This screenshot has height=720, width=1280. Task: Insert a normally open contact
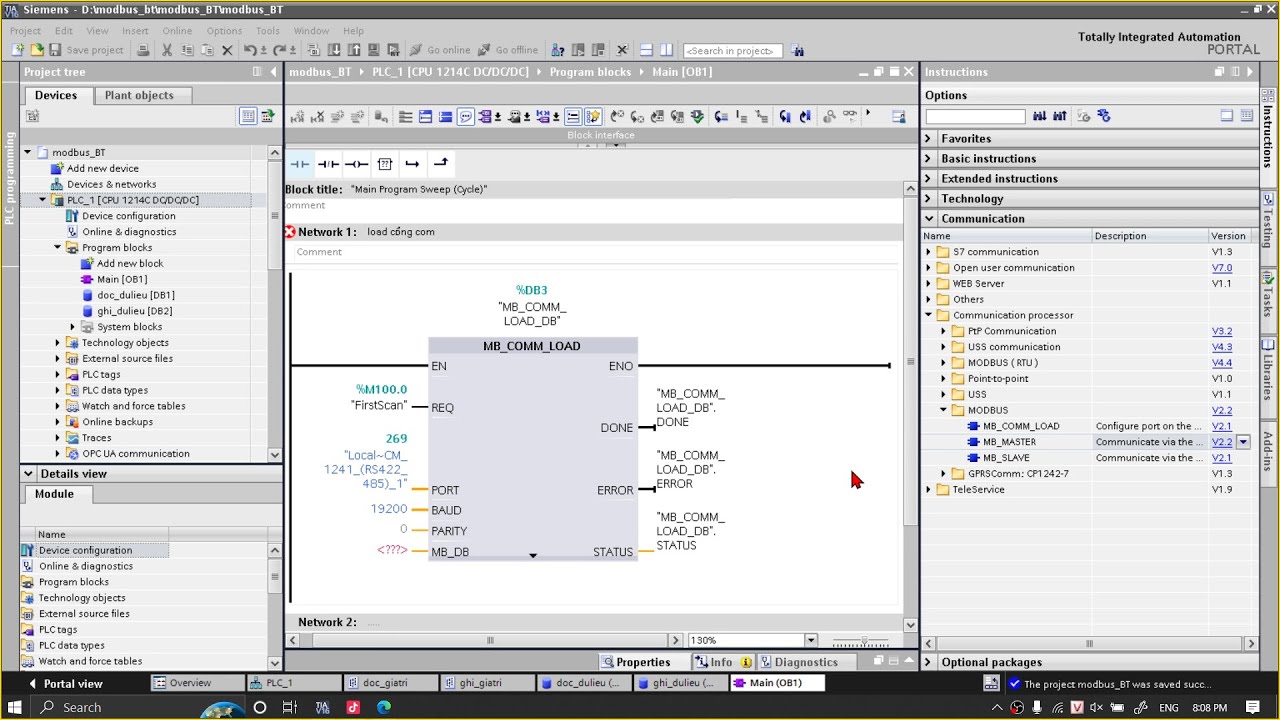pyautogui.click(x=299, y=164)
